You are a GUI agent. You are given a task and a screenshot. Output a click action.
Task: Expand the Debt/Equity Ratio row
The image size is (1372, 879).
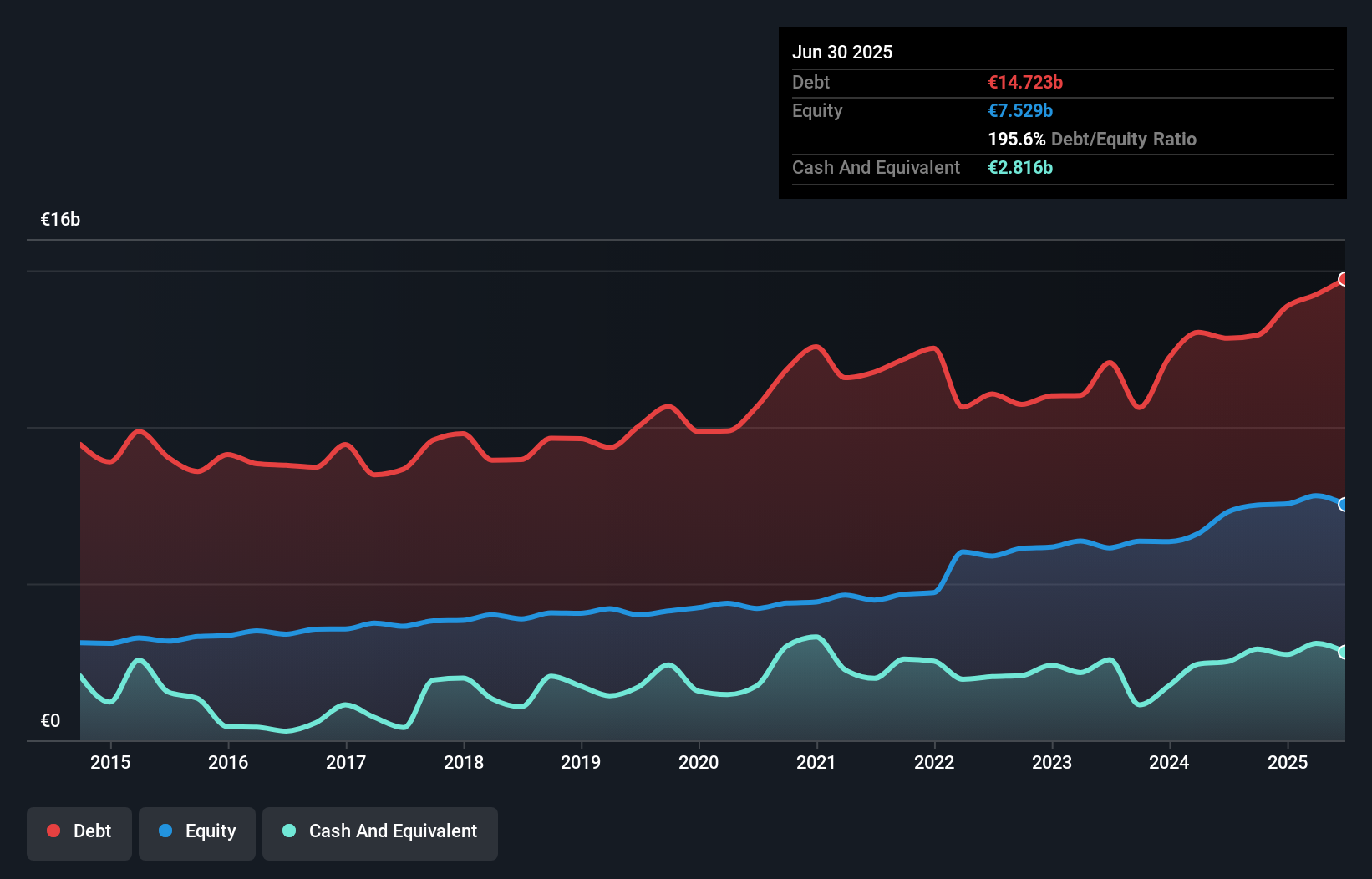point(1092,139)
